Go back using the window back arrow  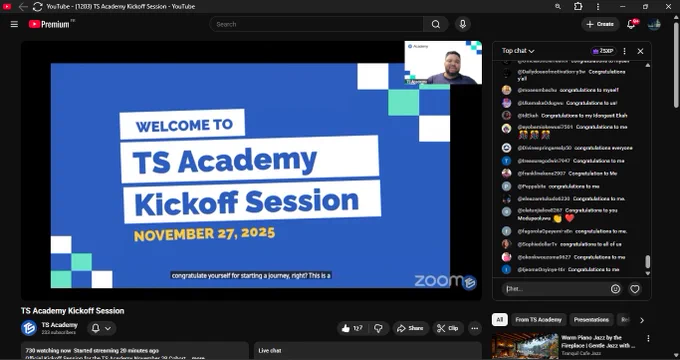pyautogui.click(x=23, y=7)
